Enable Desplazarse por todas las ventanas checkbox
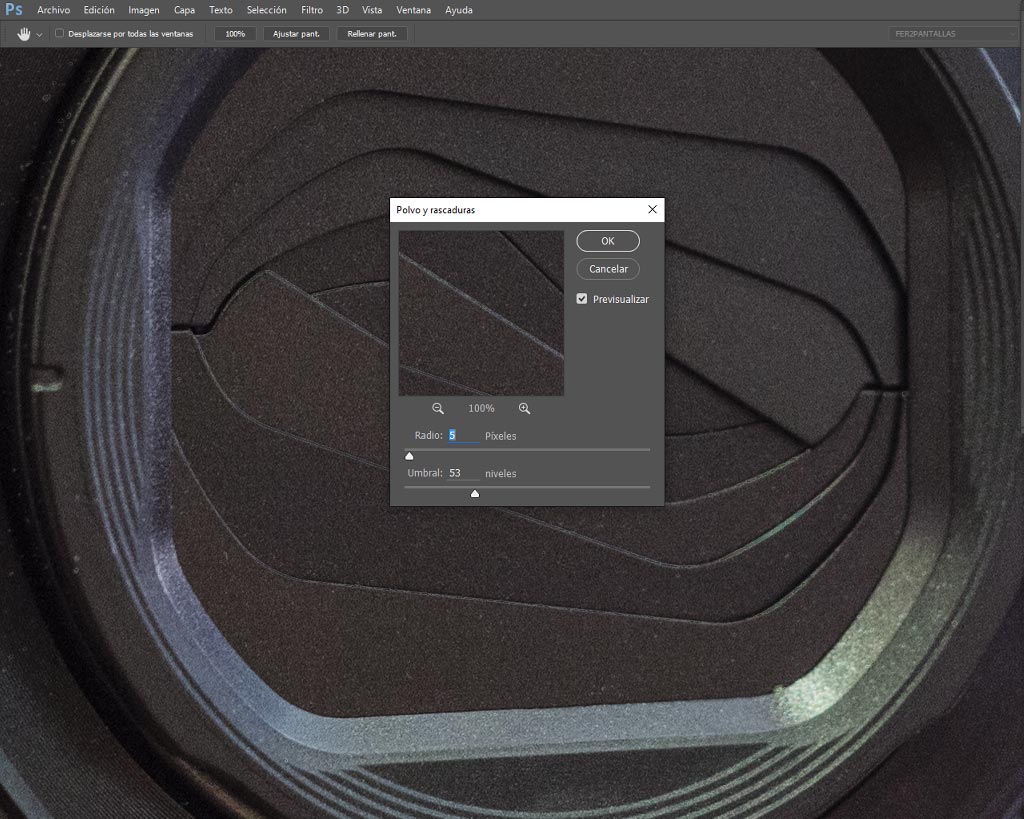 tap(59, 33)
